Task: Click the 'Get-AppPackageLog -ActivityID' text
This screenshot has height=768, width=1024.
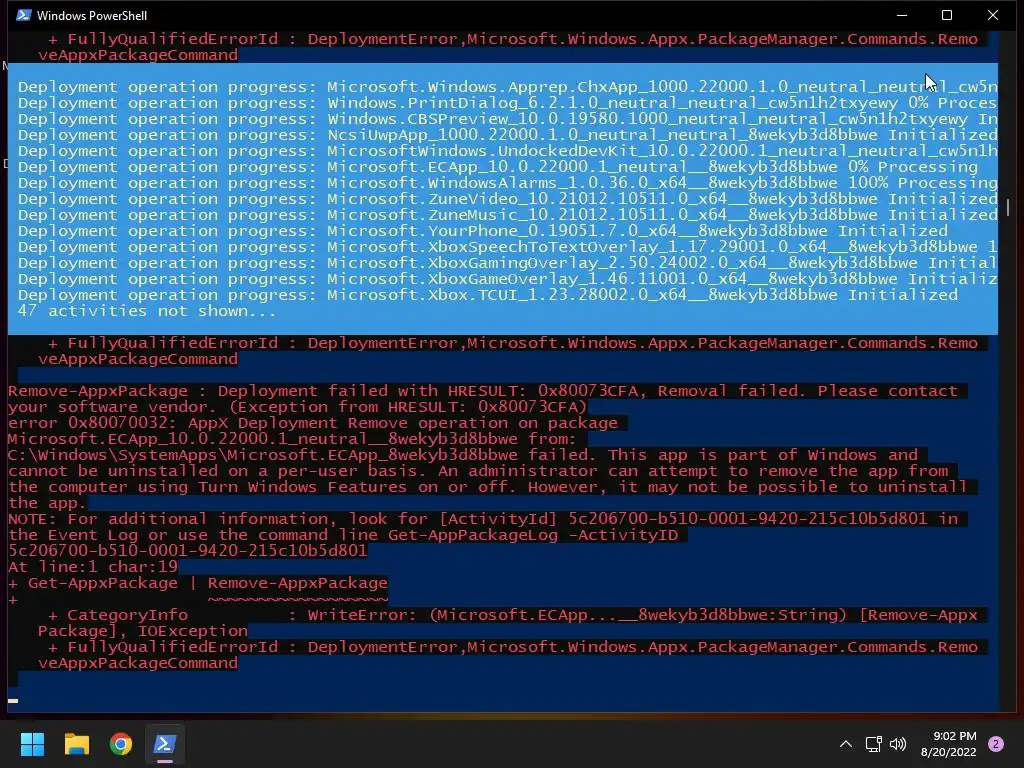Action: 533,536
